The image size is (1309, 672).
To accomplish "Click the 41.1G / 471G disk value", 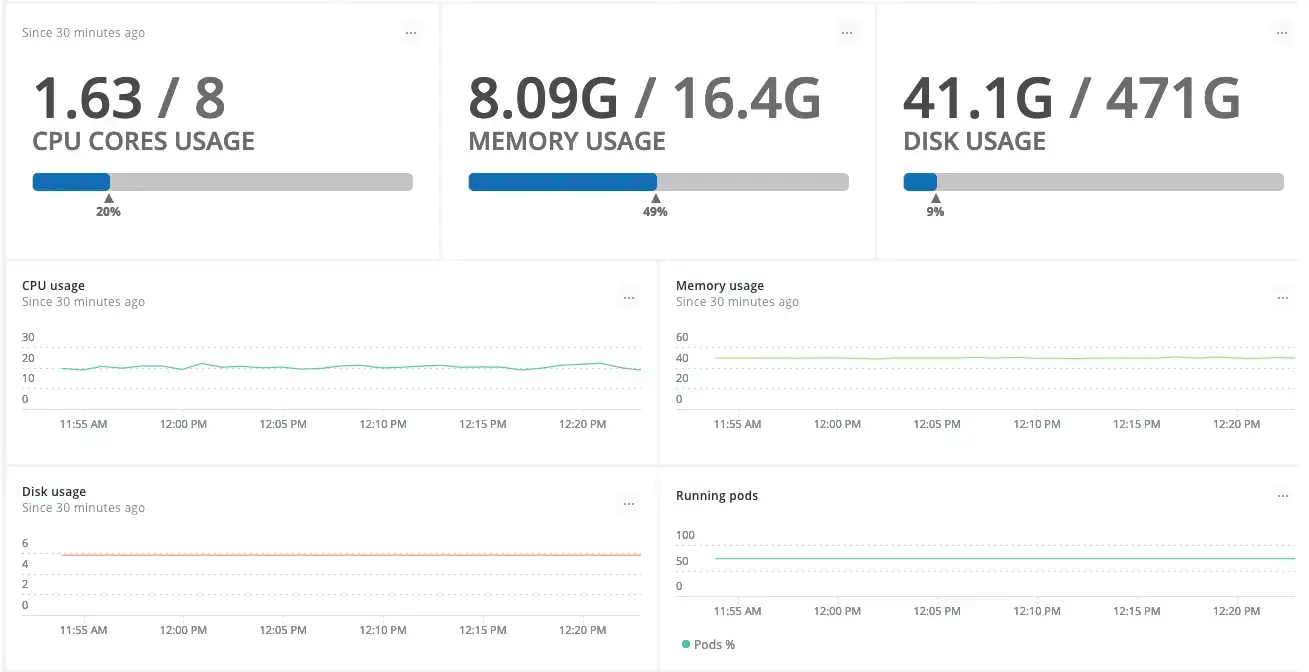I will coord(1071,99).
